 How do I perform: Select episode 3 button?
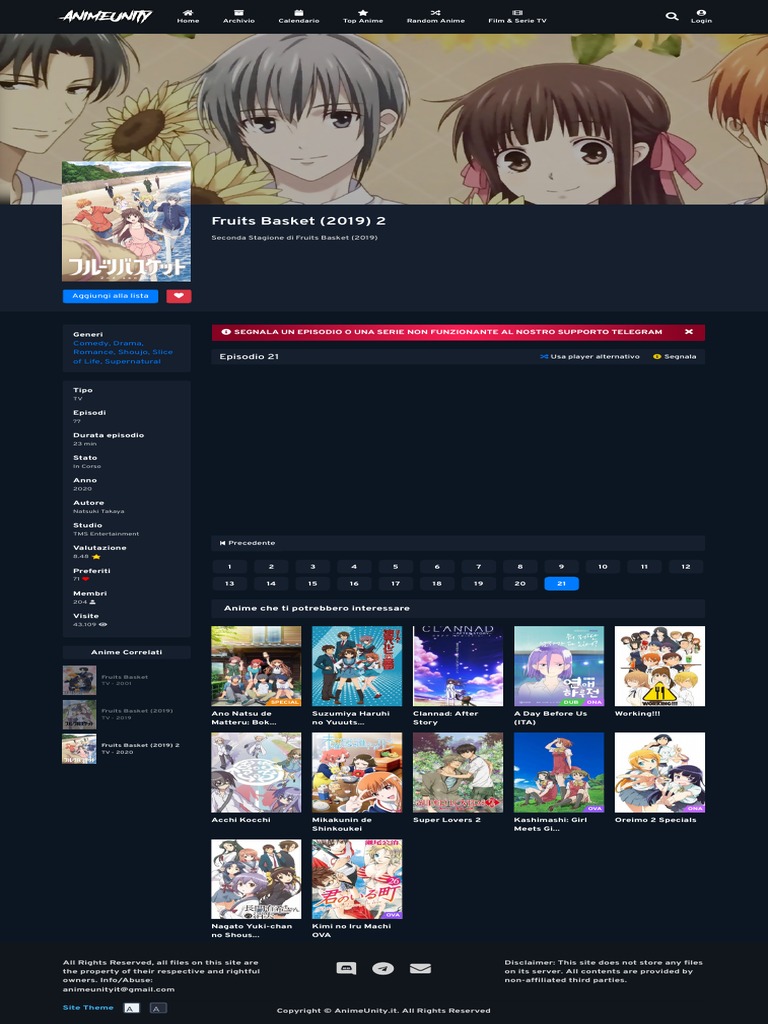(x=312, y=566)
